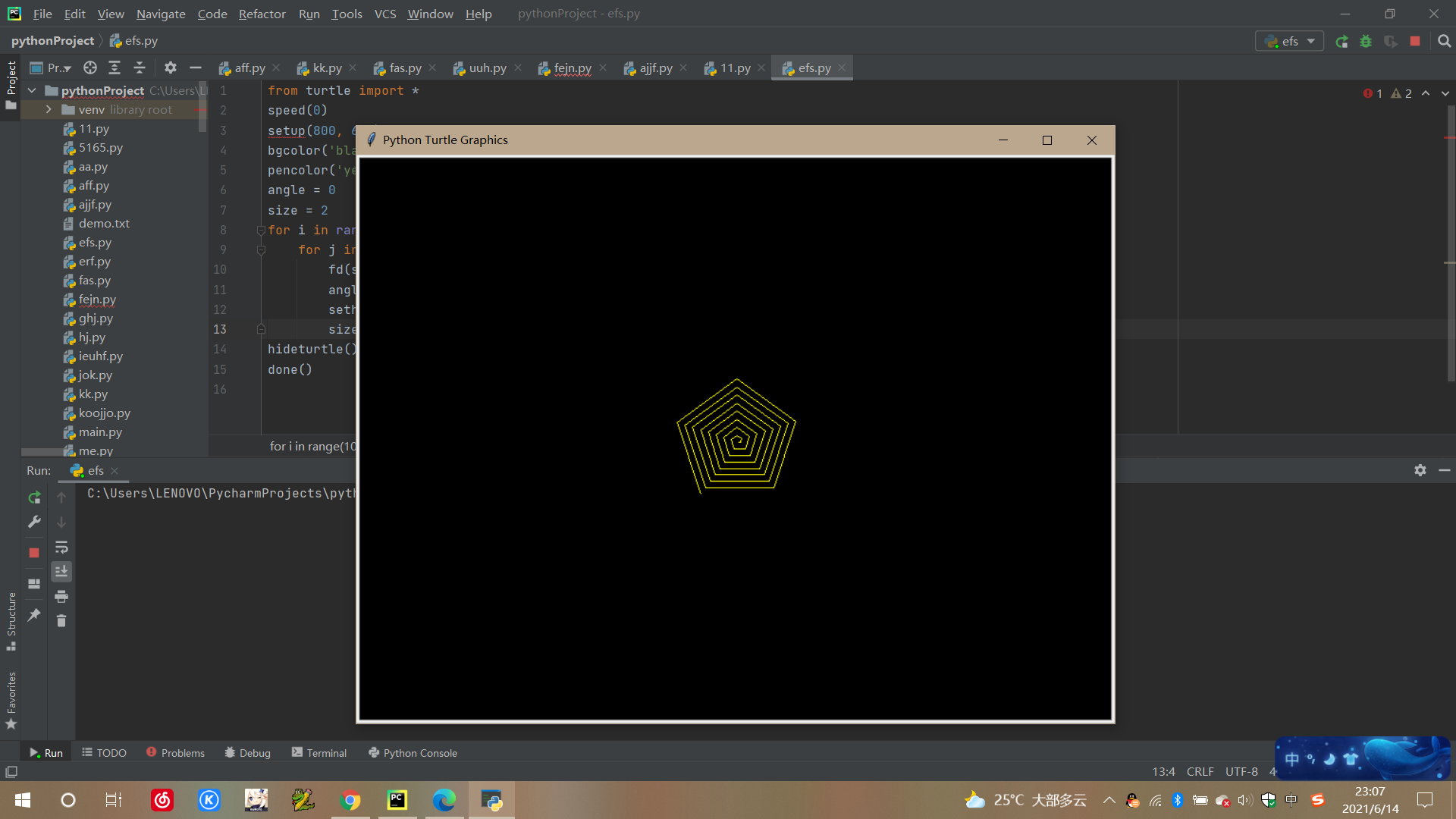Viewport: 1456px width, 819px height.
Task: Click the Search Everywhere magnifier icon
Action: pyautogui.click(x=1444, y=42)
